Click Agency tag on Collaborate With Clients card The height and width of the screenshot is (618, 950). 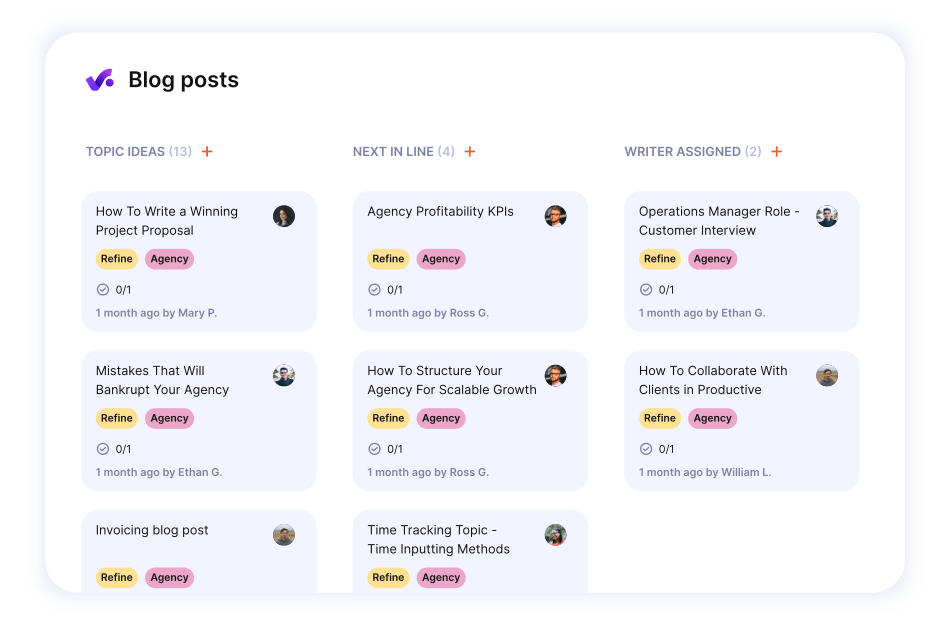coord(712,418)
